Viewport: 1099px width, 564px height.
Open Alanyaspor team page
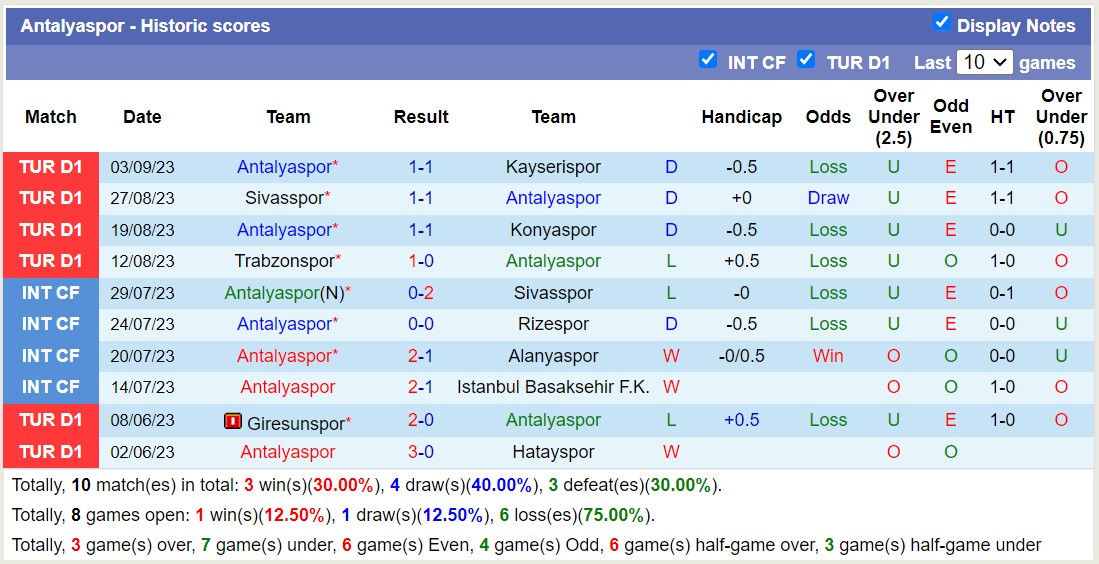[x=553, y=356]
